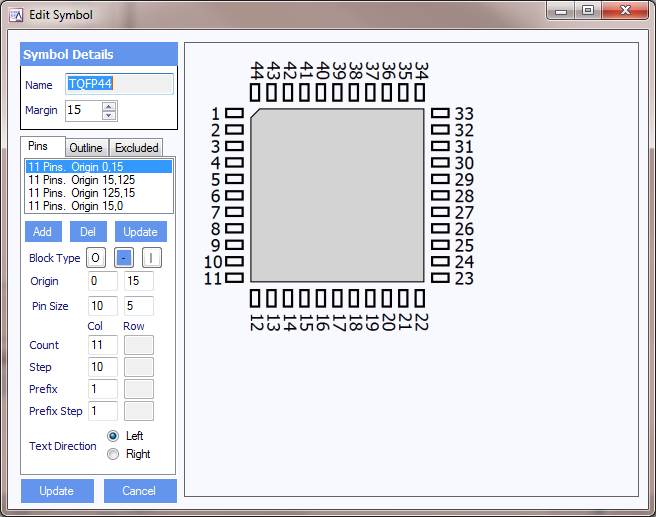Select '11 Pins. Origin 15,125' list entry
Image resolution: width=656 pixels, height=517 pixels.
coord(82,180)
